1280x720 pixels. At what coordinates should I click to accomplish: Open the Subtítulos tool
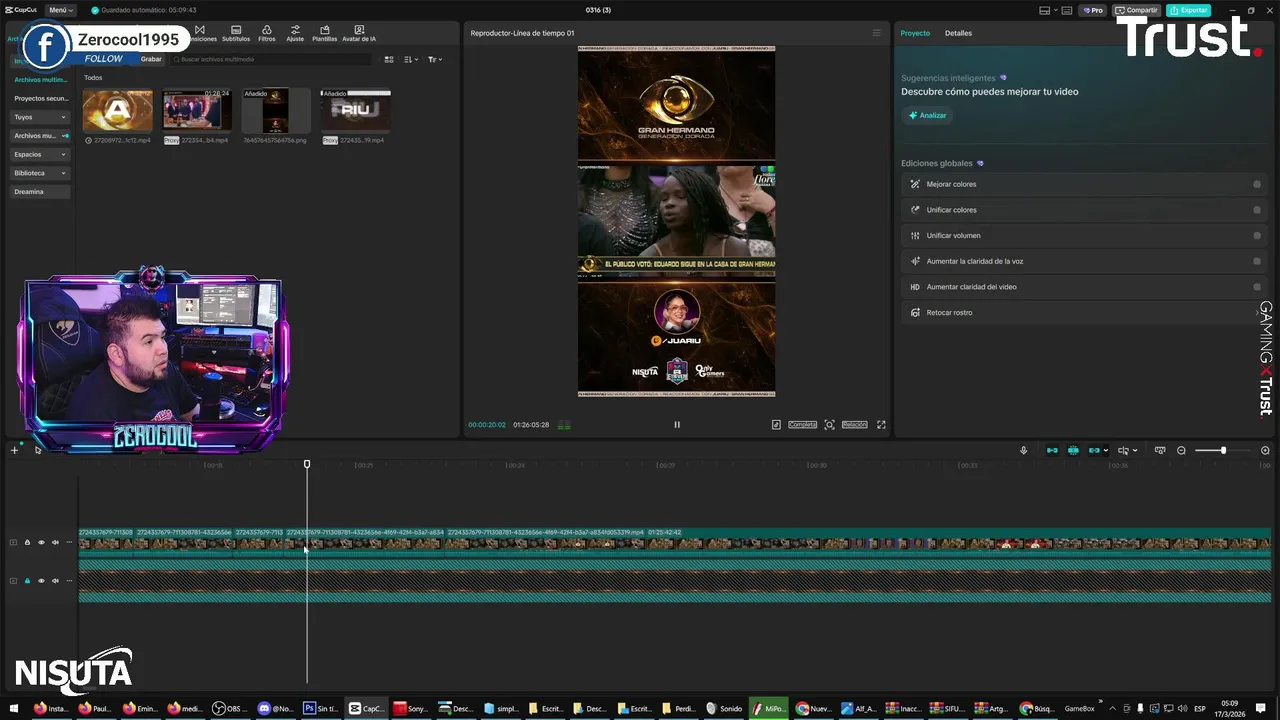click(x=236, y=34)
